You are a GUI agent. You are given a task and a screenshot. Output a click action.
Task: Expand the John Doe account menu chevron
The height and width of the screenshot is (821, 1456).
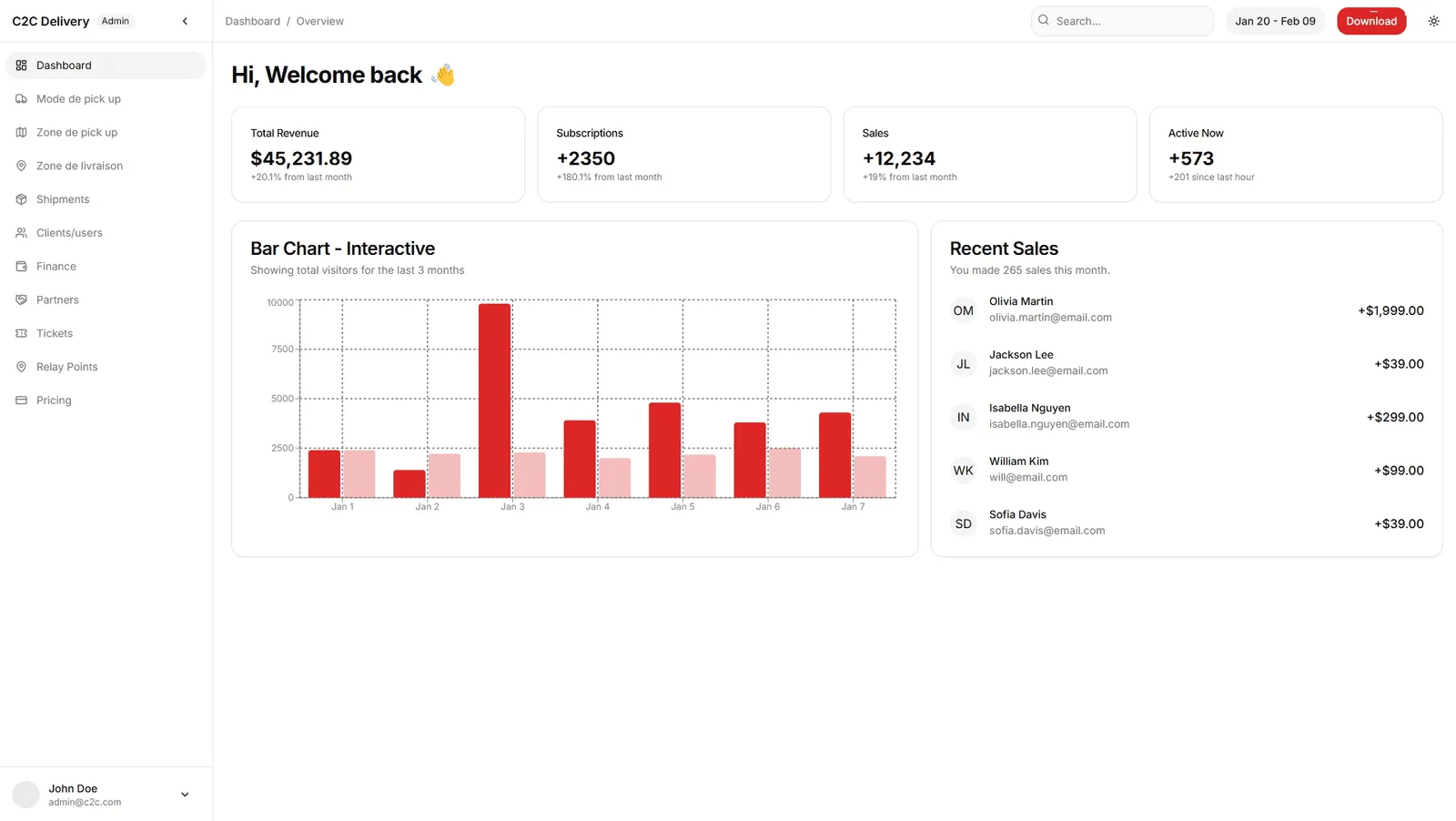(x=185, y=795)
